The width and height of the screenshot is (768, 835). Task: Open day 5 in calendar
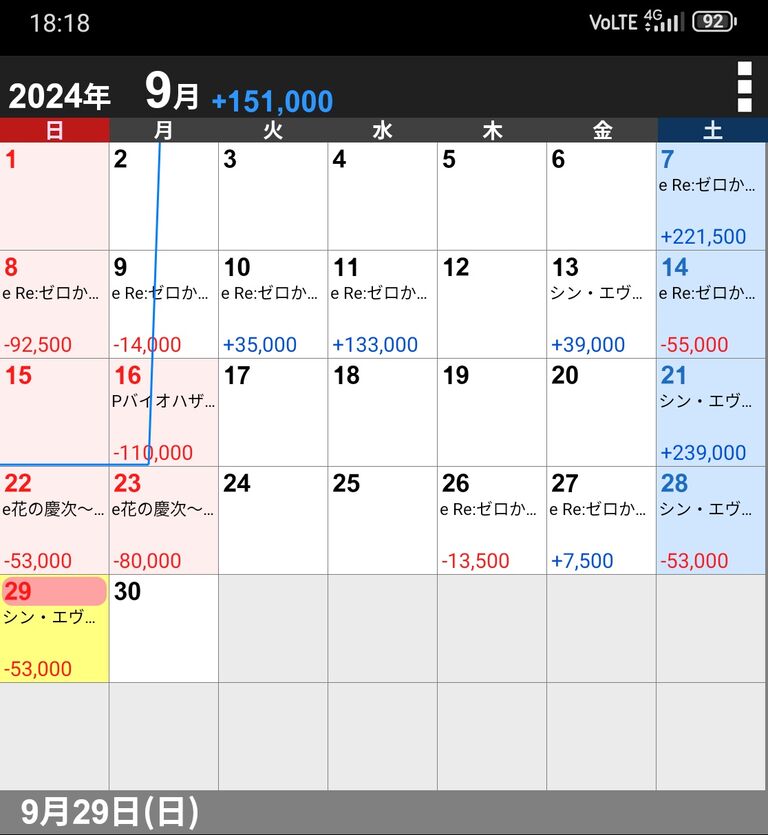point(492,196)
